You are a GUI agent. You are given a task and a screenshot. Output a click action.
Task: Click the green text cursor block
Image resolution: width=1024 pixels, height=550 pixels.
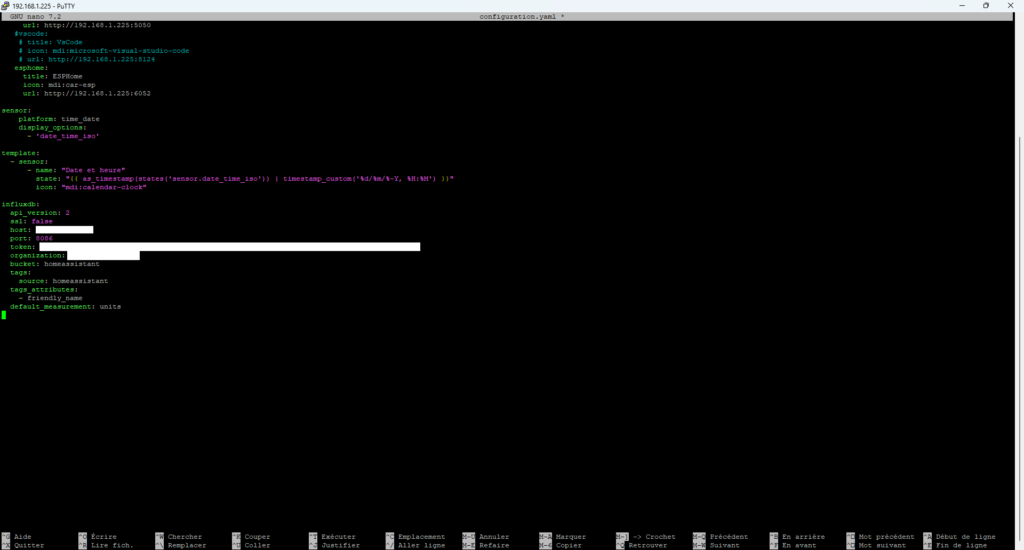(4, 315)
